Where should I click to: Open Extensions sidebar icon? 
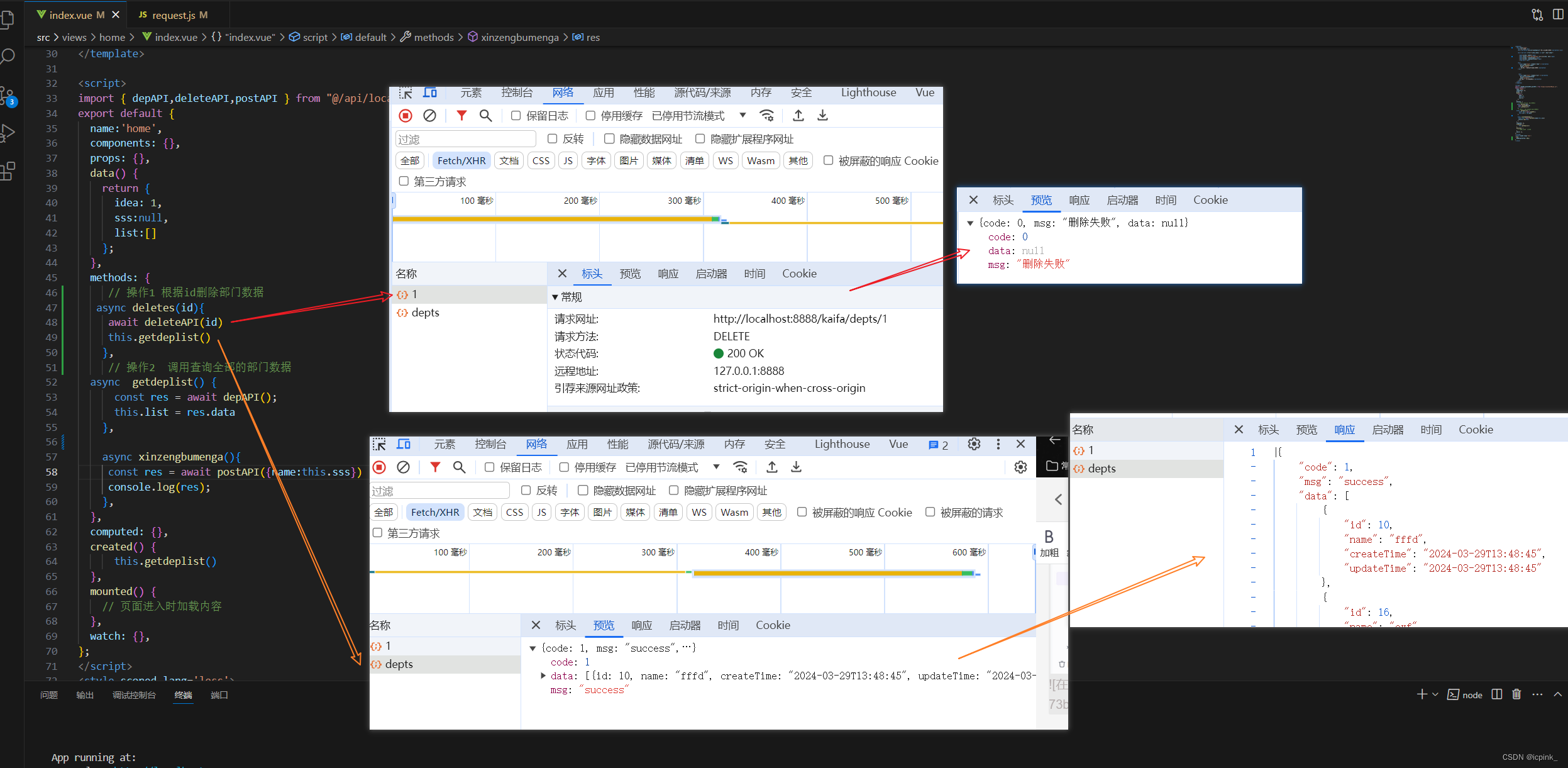pyautogui.click(x=8, y=171)
